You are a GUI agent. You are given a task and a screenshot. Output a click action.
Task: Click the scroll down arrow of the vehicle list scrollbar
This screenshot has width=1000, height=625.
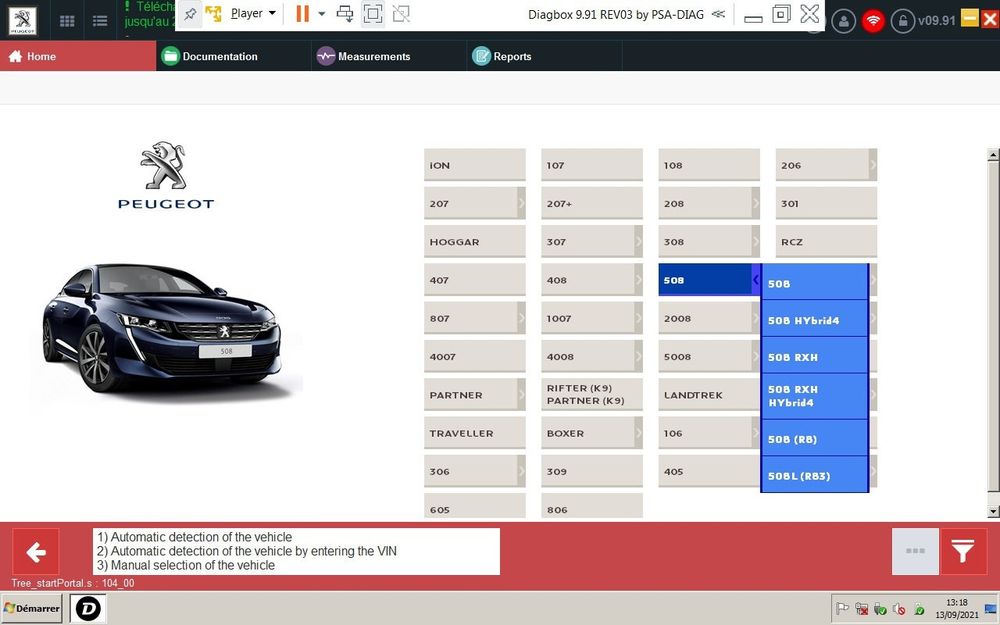992,511
